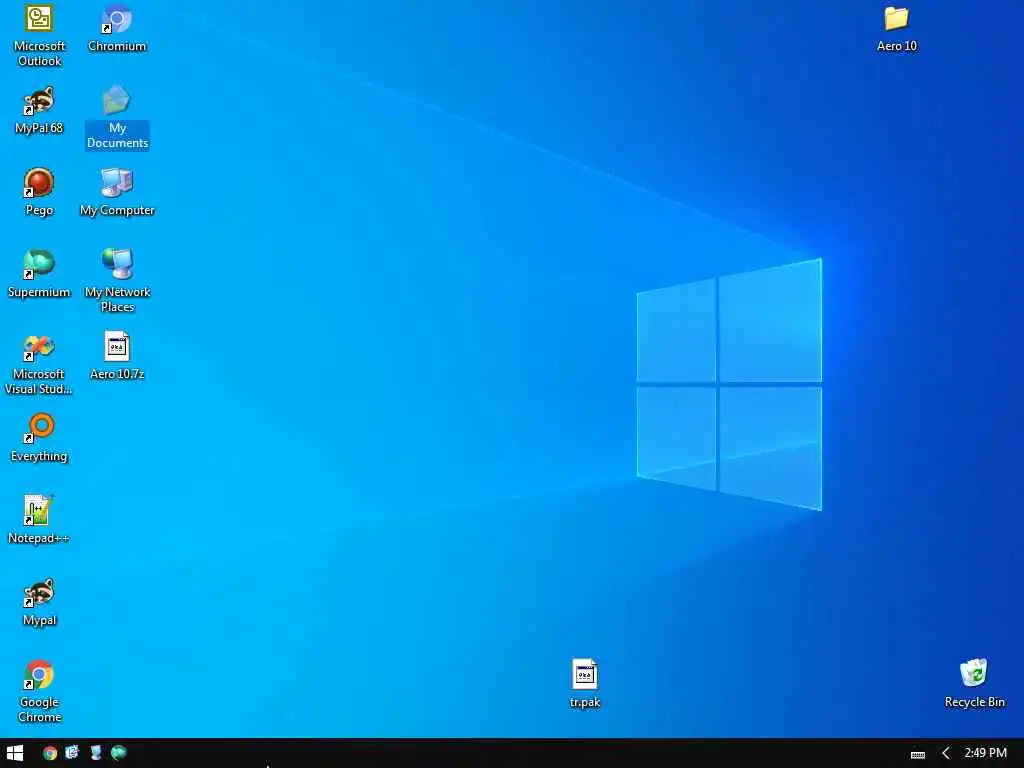Open the Start menu from the taskbar

(x=14, y=753)
